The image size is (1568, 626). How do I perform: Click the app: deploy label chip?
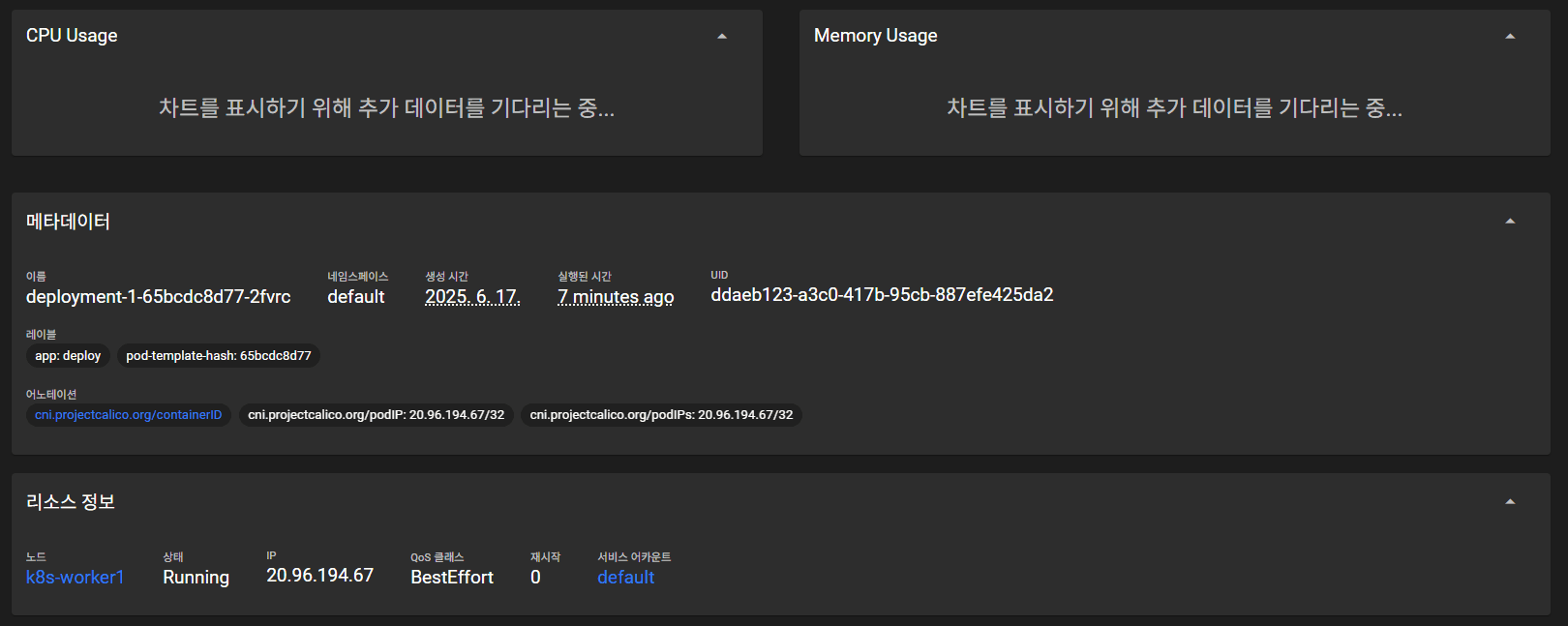tap(68, 356)
